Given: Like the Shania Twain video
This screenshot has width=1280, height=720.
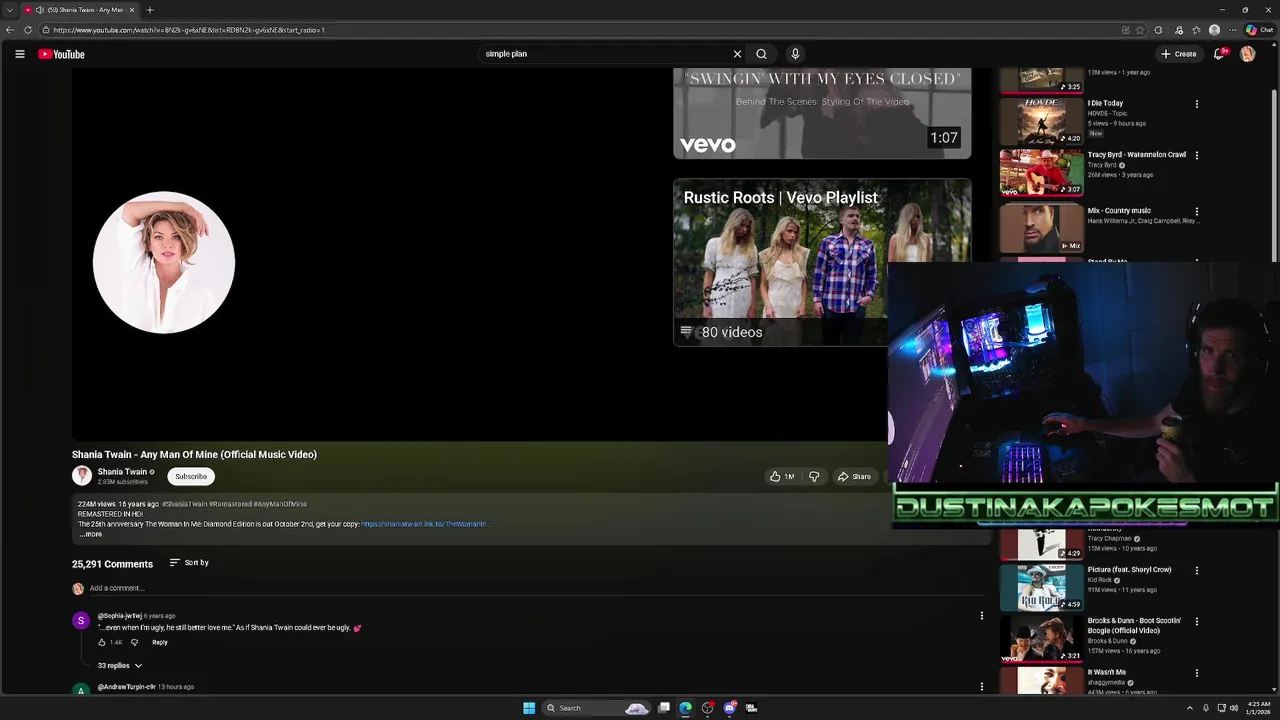Looking at the screenshot, I should click(782, 476).
